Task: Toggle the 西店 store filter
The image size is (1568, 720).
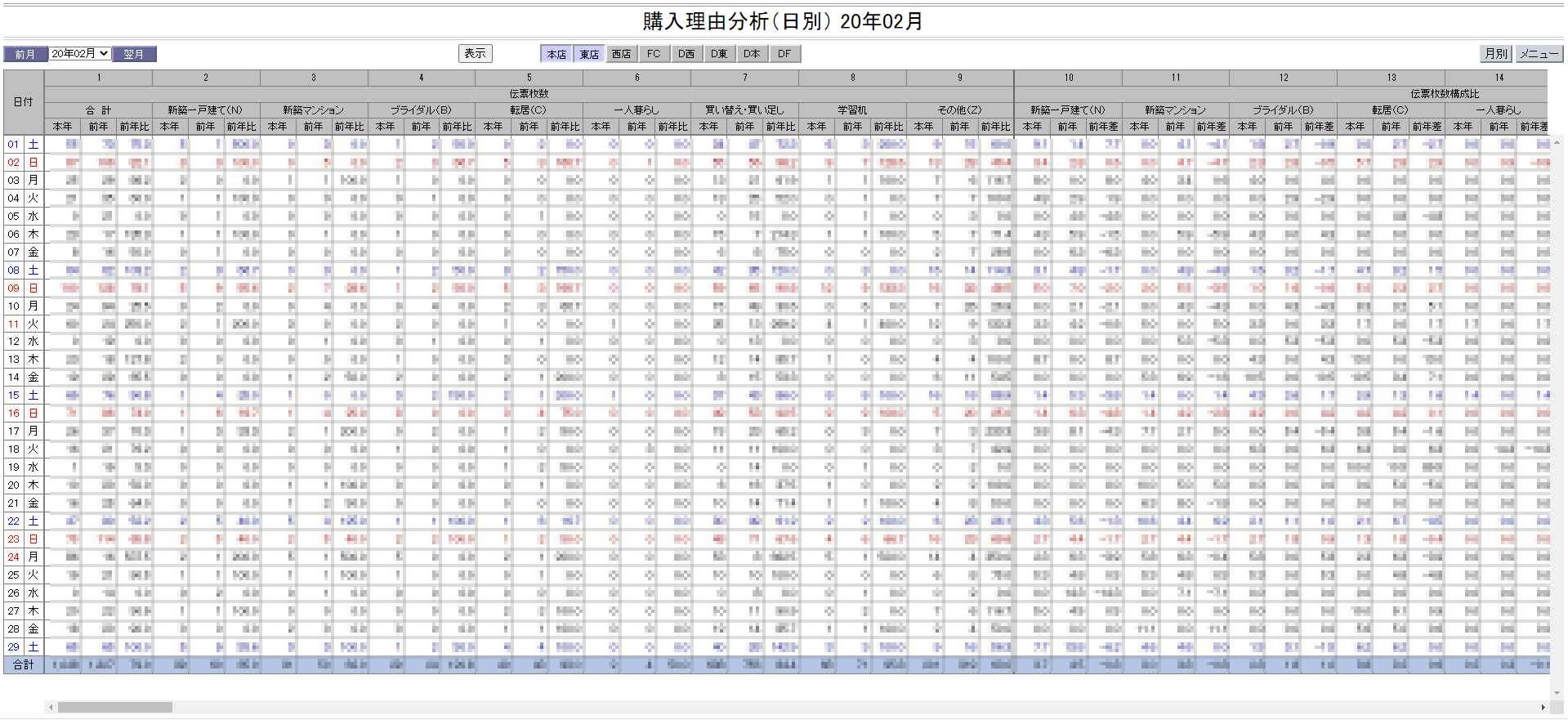Action: point(621,54)
